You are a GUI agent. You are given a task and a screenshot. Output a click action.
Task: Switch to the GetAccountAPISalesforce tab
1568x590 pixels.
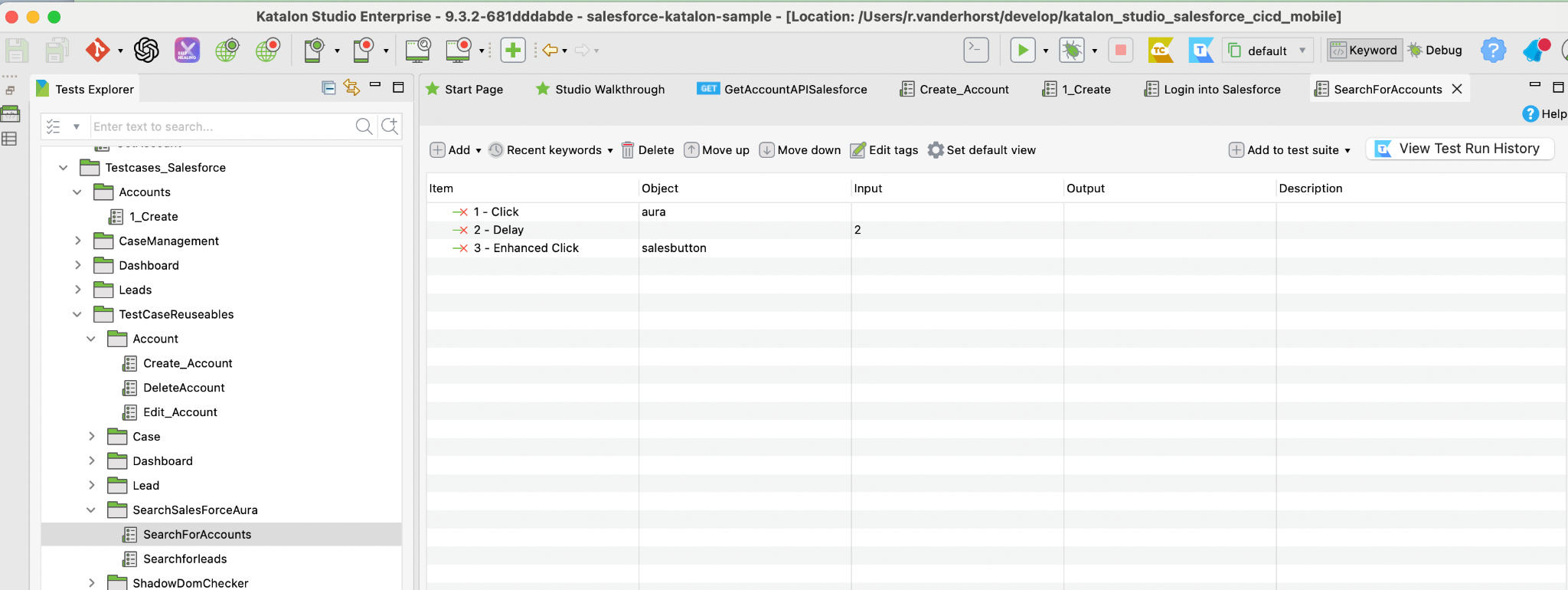tap(782, 89)
